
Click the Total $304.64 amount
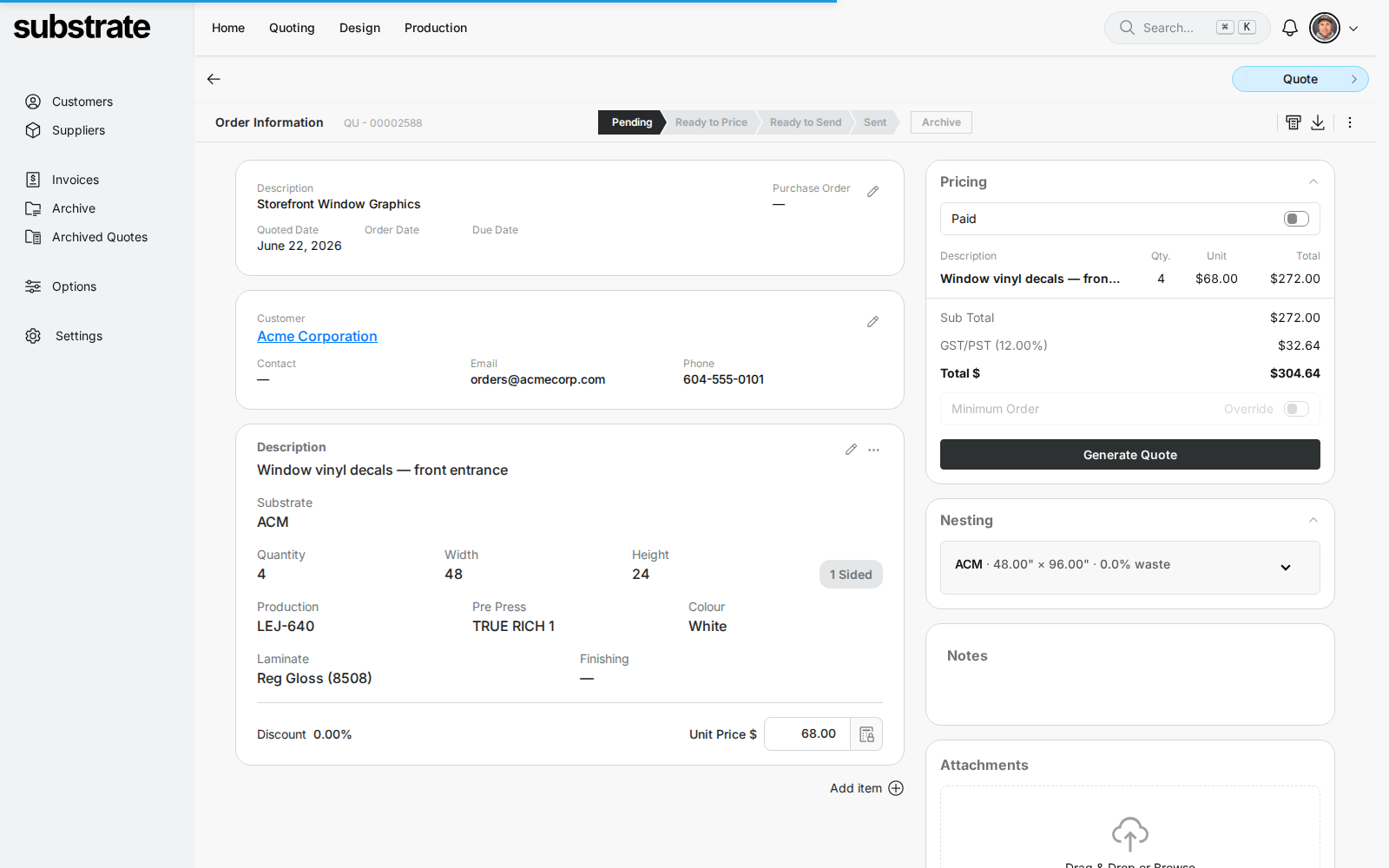coord(1295,373)
